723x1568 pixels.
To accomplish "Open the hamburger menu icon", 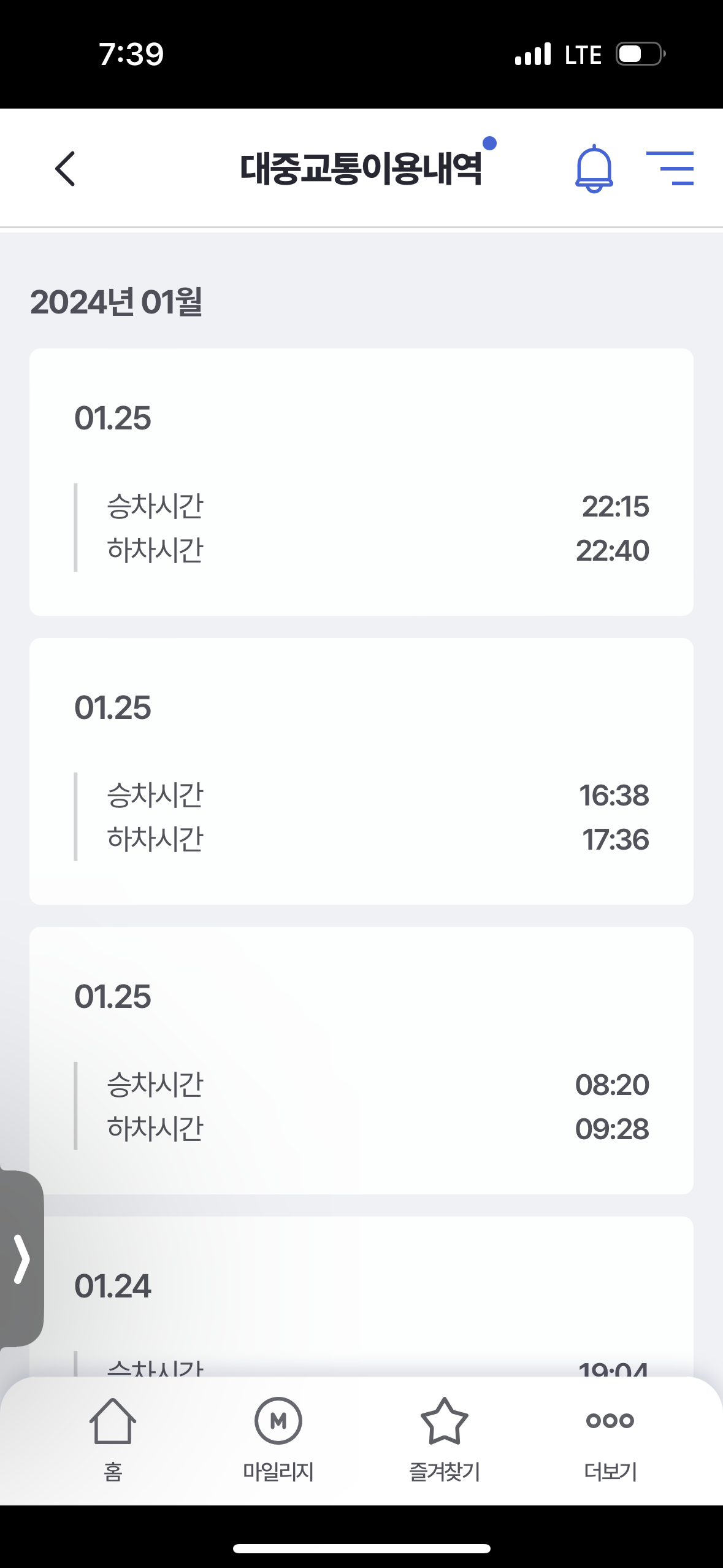I will (670, 168).
